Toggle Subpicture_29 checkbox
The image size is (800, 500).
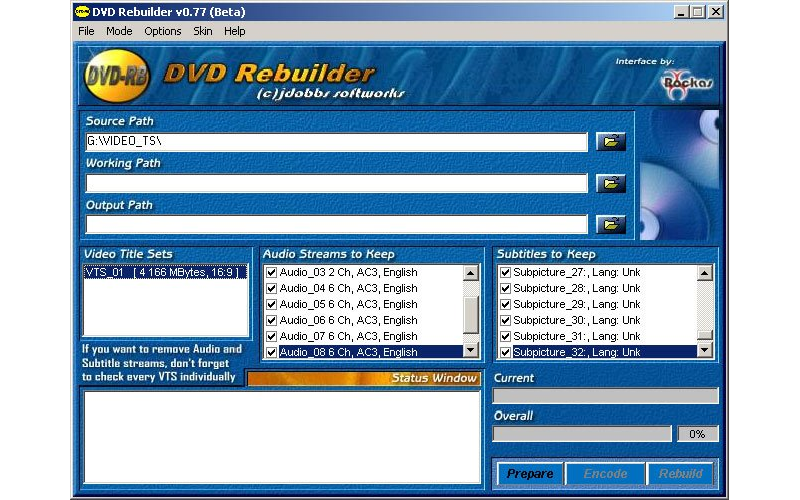pos(505,305)
